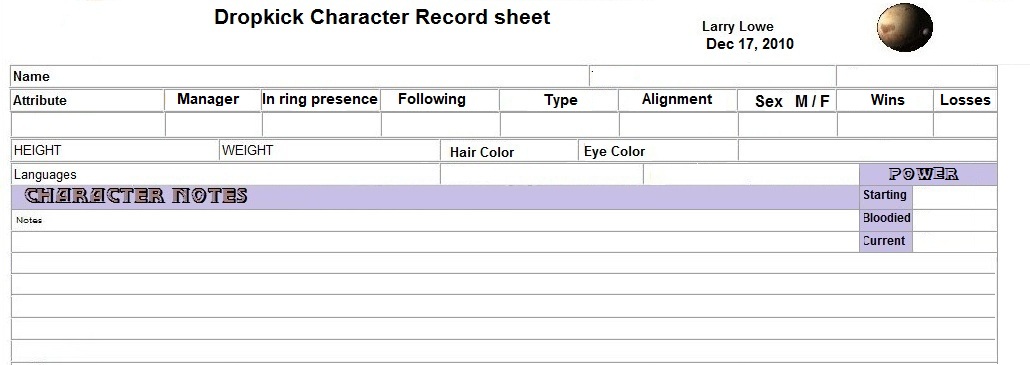The image size is (1030, 365).
Task: Click the blank cell under Type
Action: (x=559, y=125)
